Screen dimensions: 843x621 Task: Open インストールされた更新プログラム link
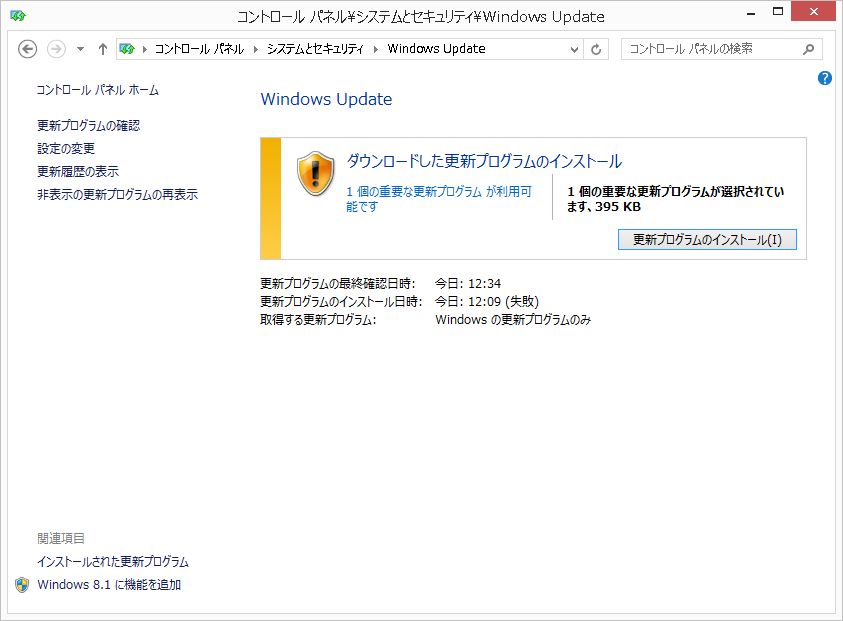113,562
